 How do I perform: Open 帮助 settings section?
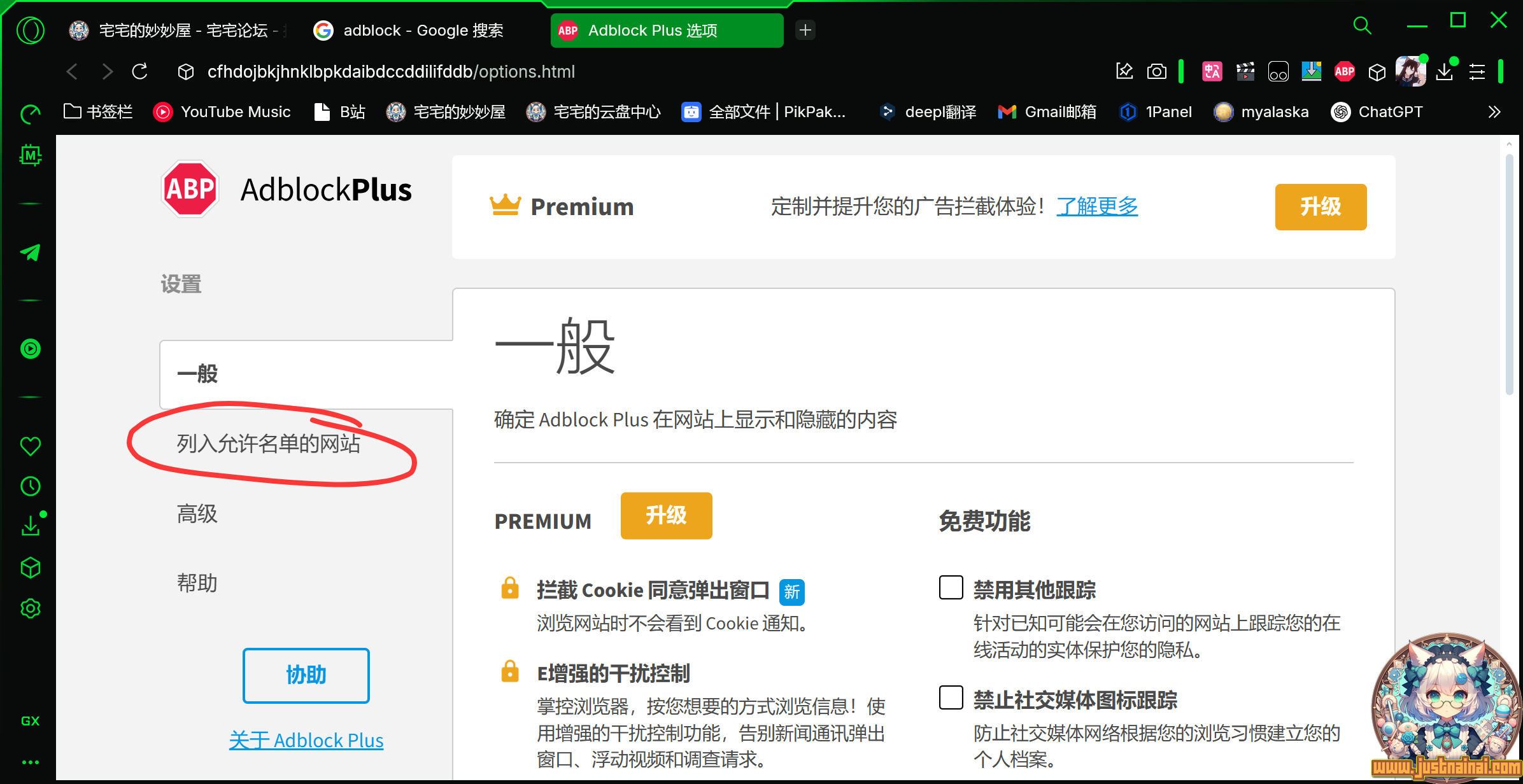pyautogui.click(x=197, y=582)
